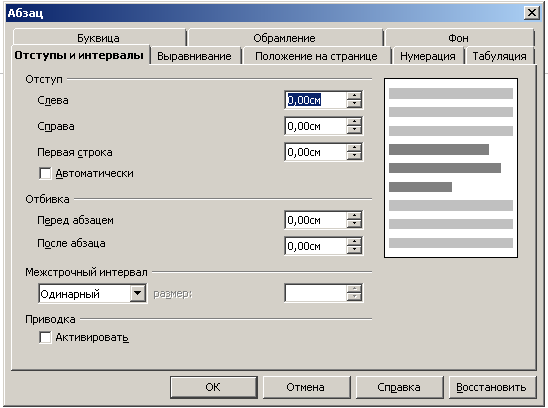Open help with the Справка button

coord(399,387)
